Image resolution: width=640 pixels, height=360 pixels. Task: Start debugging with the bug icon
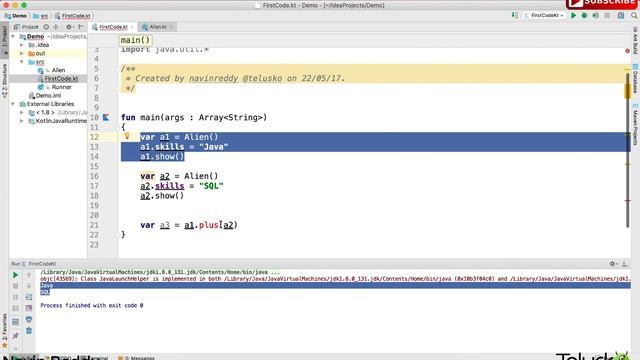pyautogui.click(x=584, y=16)
